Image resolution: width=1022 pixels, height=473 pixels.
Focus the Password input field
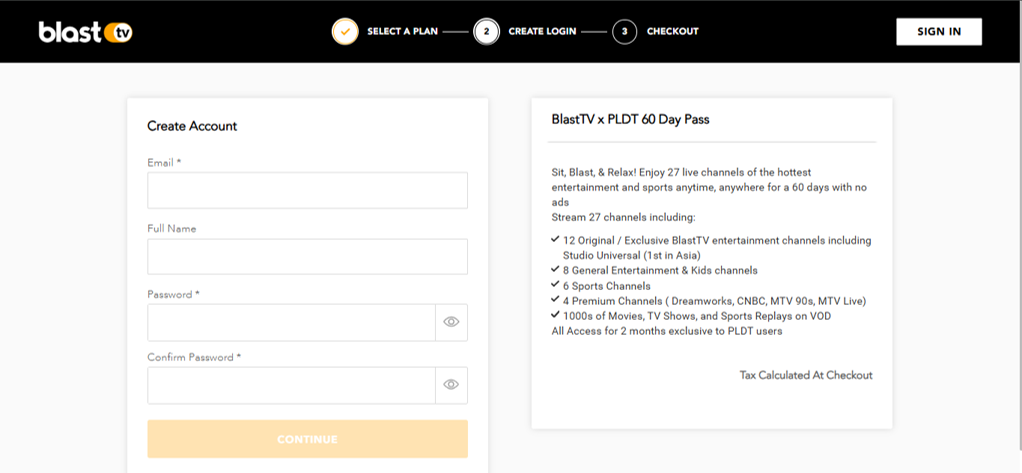291,322
